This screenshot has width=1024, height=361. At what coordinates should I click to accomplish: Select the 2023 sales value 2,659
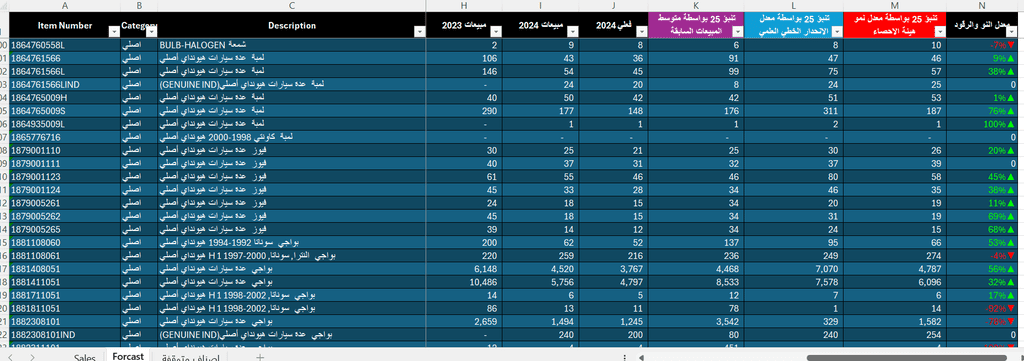click(x=464, y=321)
